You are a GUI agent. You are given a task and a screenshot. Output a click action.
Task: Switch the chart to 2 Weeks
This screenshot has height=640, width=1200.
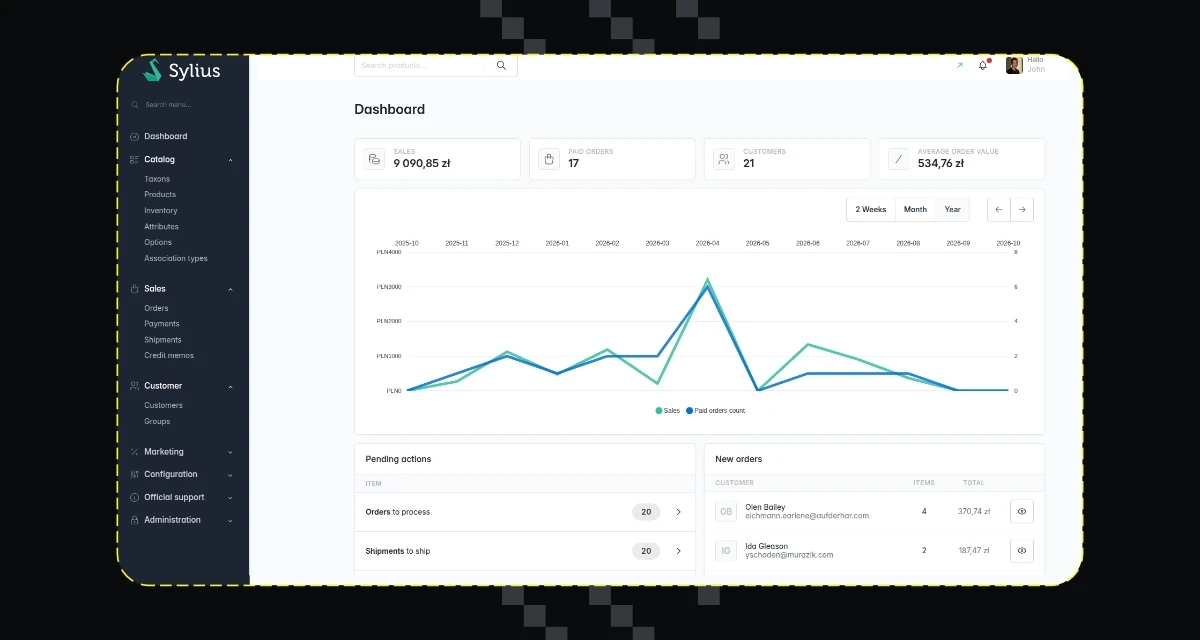pyautogui.click(x=871, y=209)
